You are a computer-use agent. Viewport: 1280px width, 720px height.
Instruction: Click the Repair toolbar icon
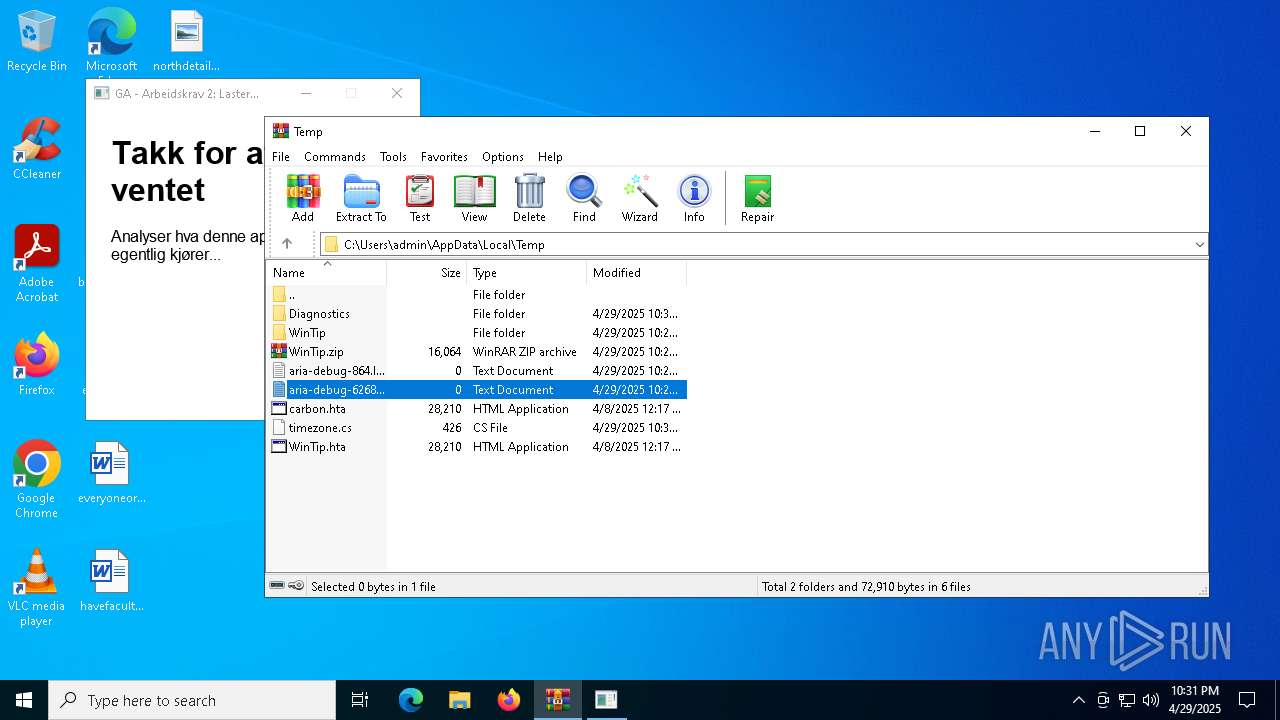tap(757, 198)
